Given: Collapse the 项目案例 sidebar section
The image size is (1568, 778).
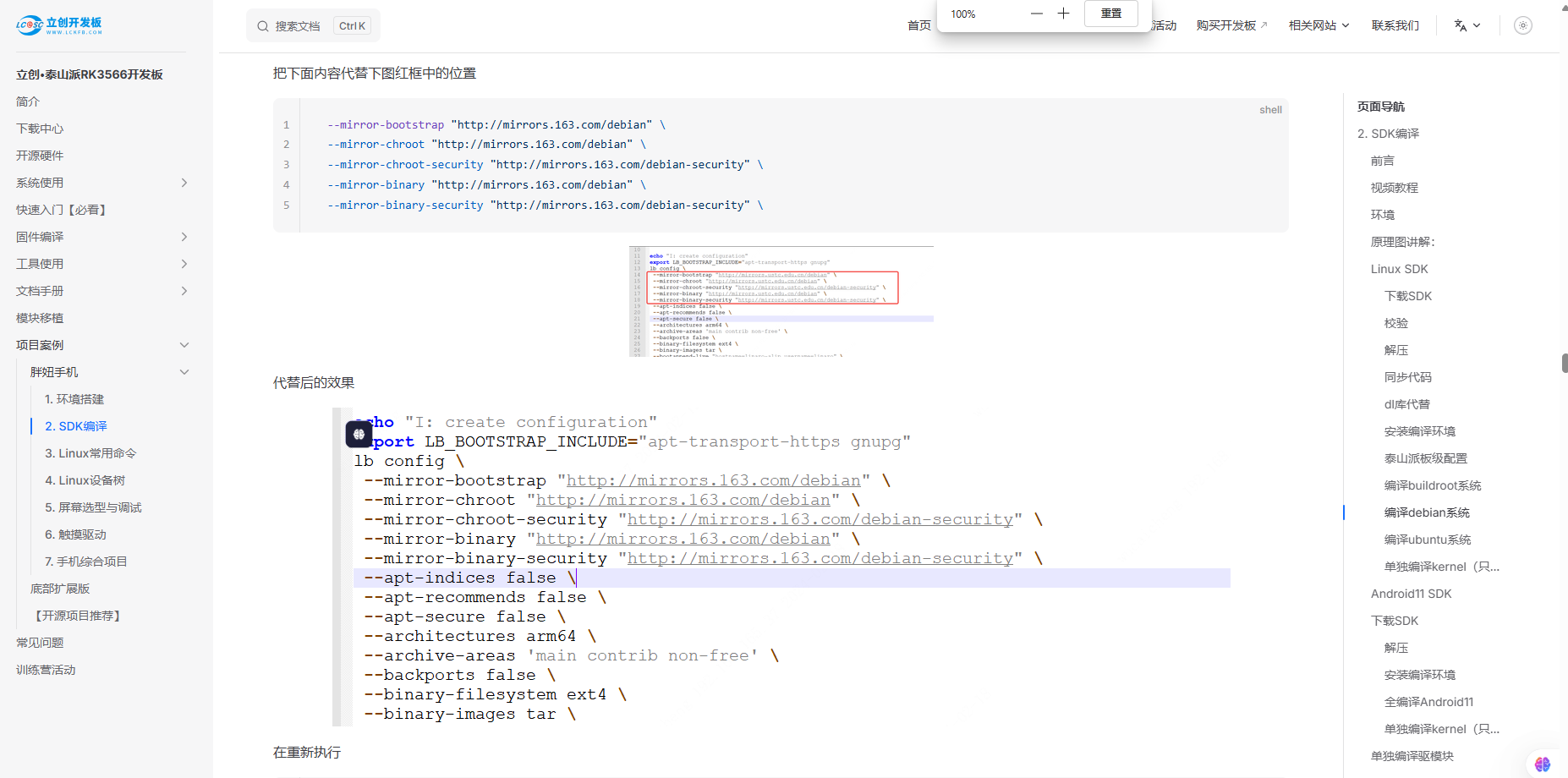Looking at the screenshot, I should tap(184, 345).
